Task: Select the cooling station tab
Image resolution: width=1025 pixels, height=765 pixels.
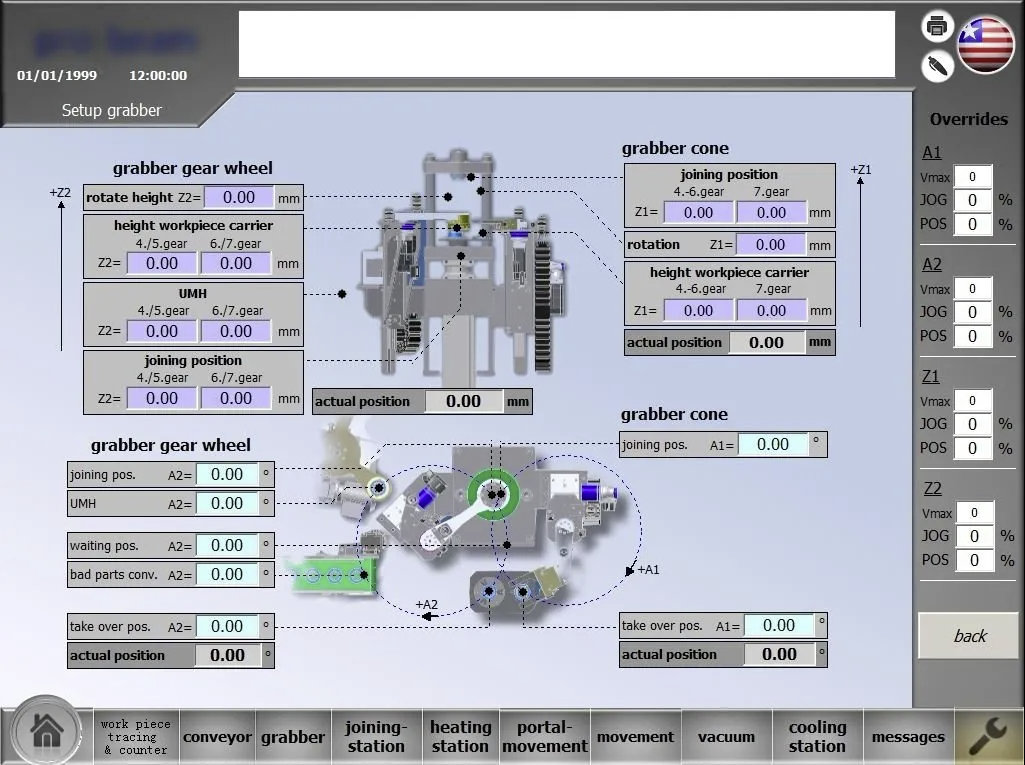Action: tap(817, 737)
